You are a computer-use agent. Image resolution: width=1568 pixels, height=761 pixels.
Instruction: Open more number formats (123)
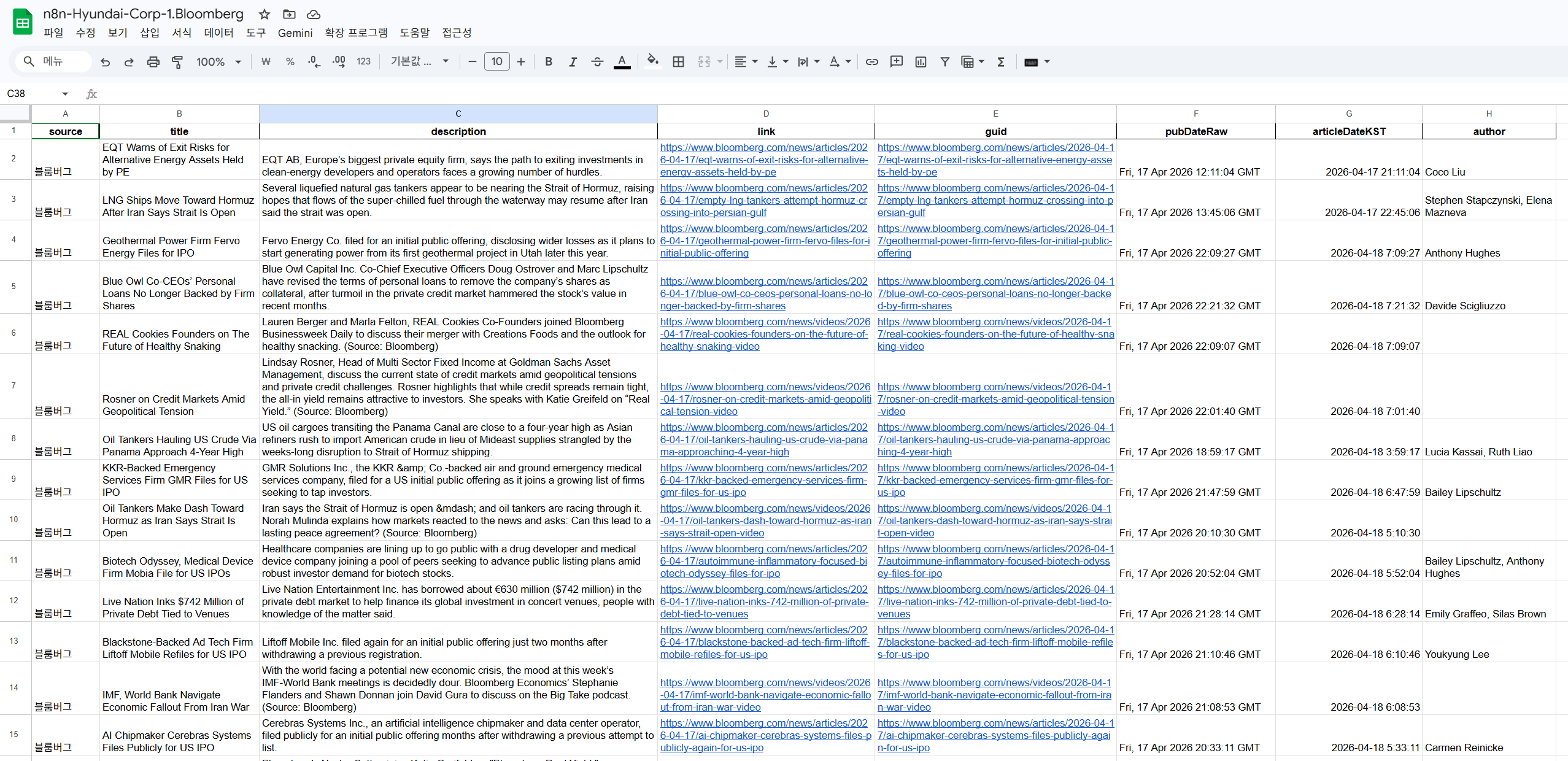click(363, 61)
